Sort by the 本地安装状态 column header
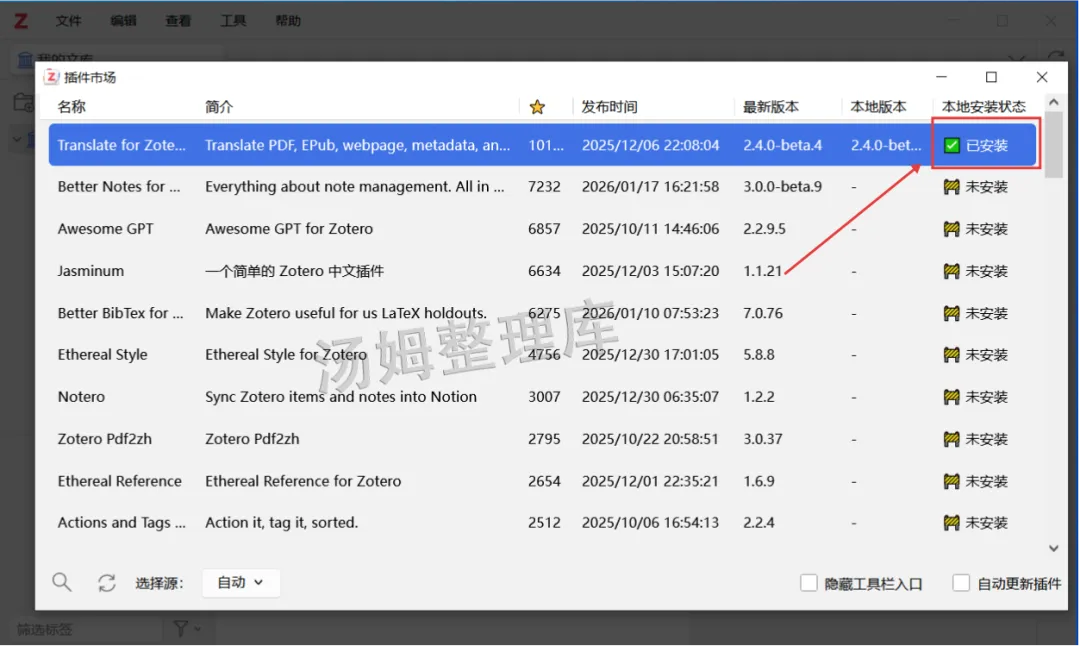Screen dimensions: 1080x646 [984, 107]
